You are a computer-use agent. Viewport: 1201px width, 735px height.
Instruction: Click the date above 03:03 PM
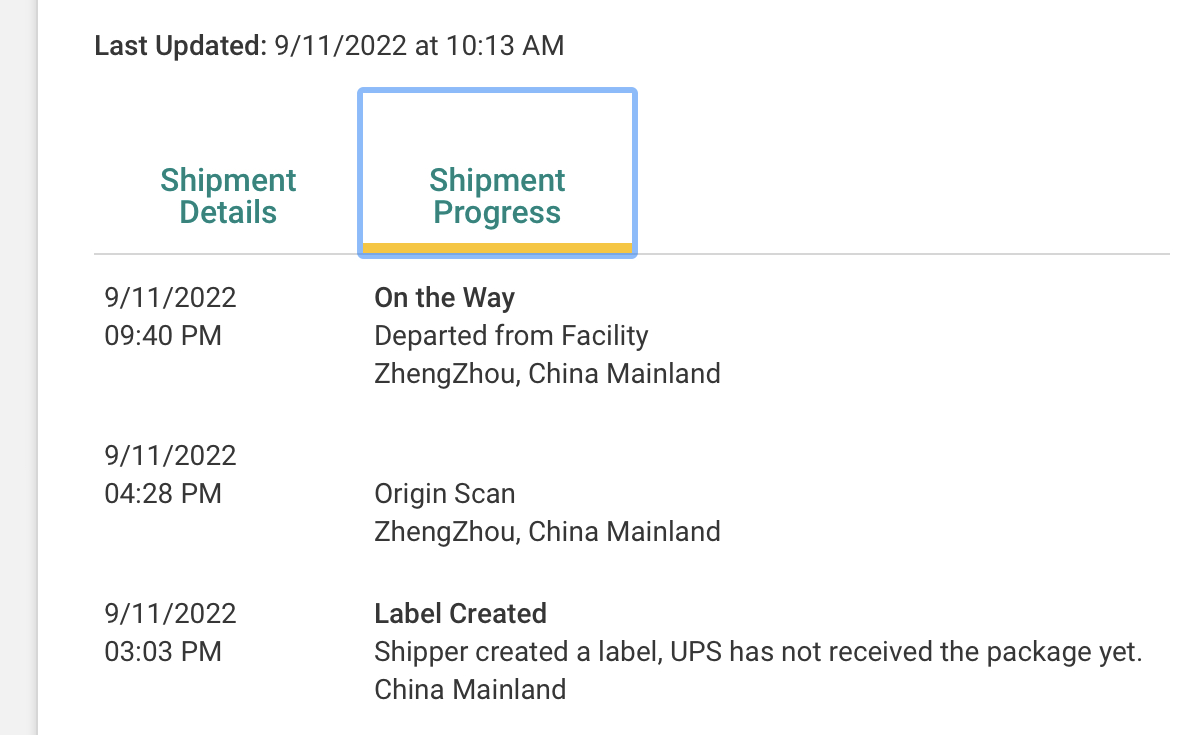(170, 614)
